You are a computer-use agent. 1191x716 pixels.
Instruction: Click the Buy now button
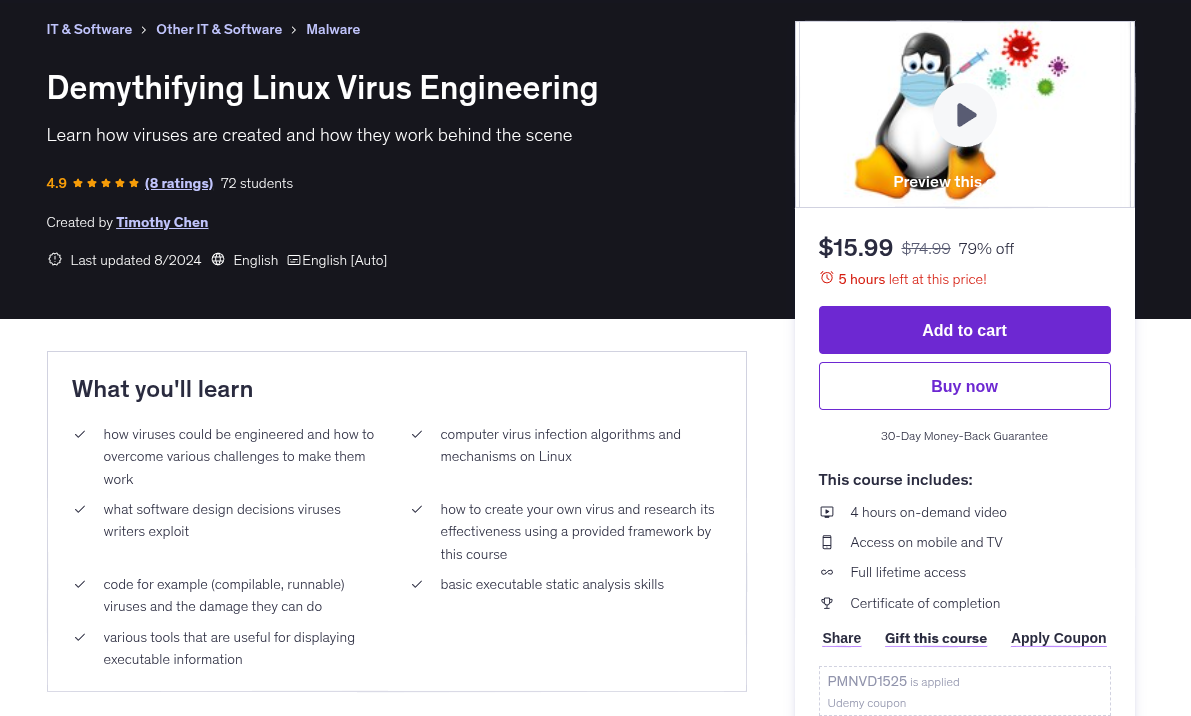click(x=965, y=386)
